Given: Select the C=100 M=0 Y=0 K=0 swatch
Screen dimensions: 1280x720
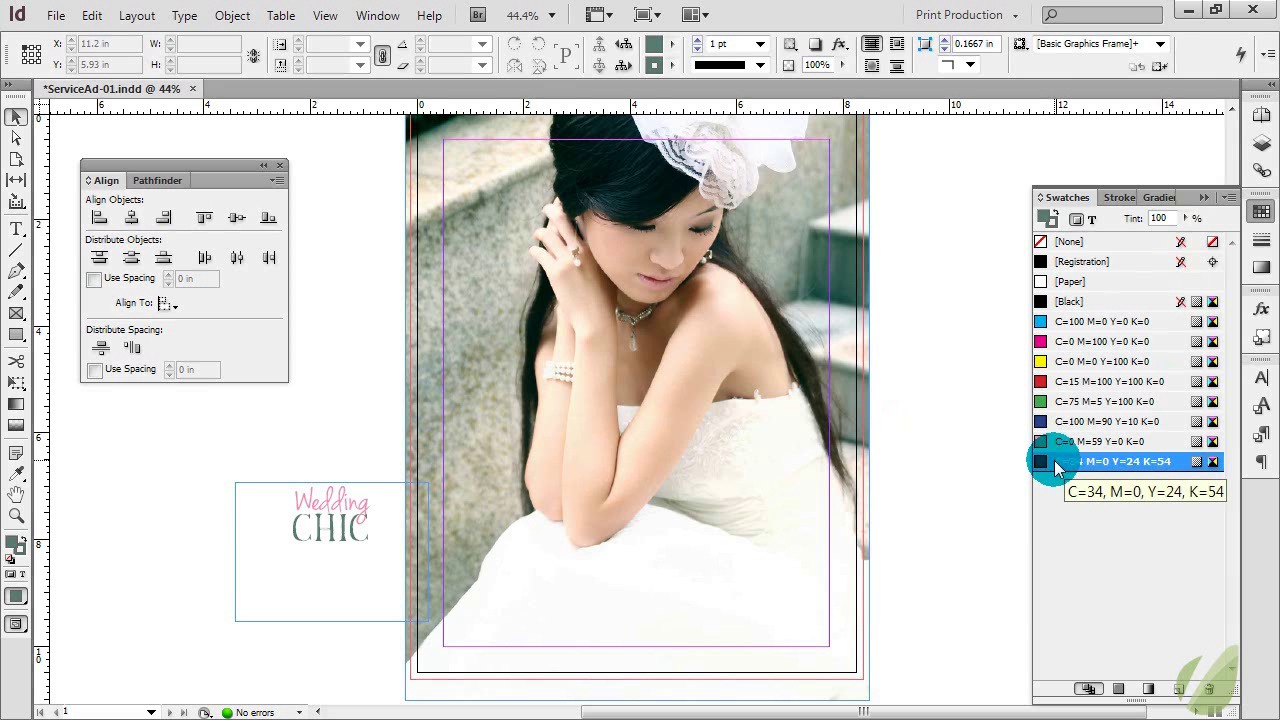Looking at the screenshot, I should coord(1101,322).
